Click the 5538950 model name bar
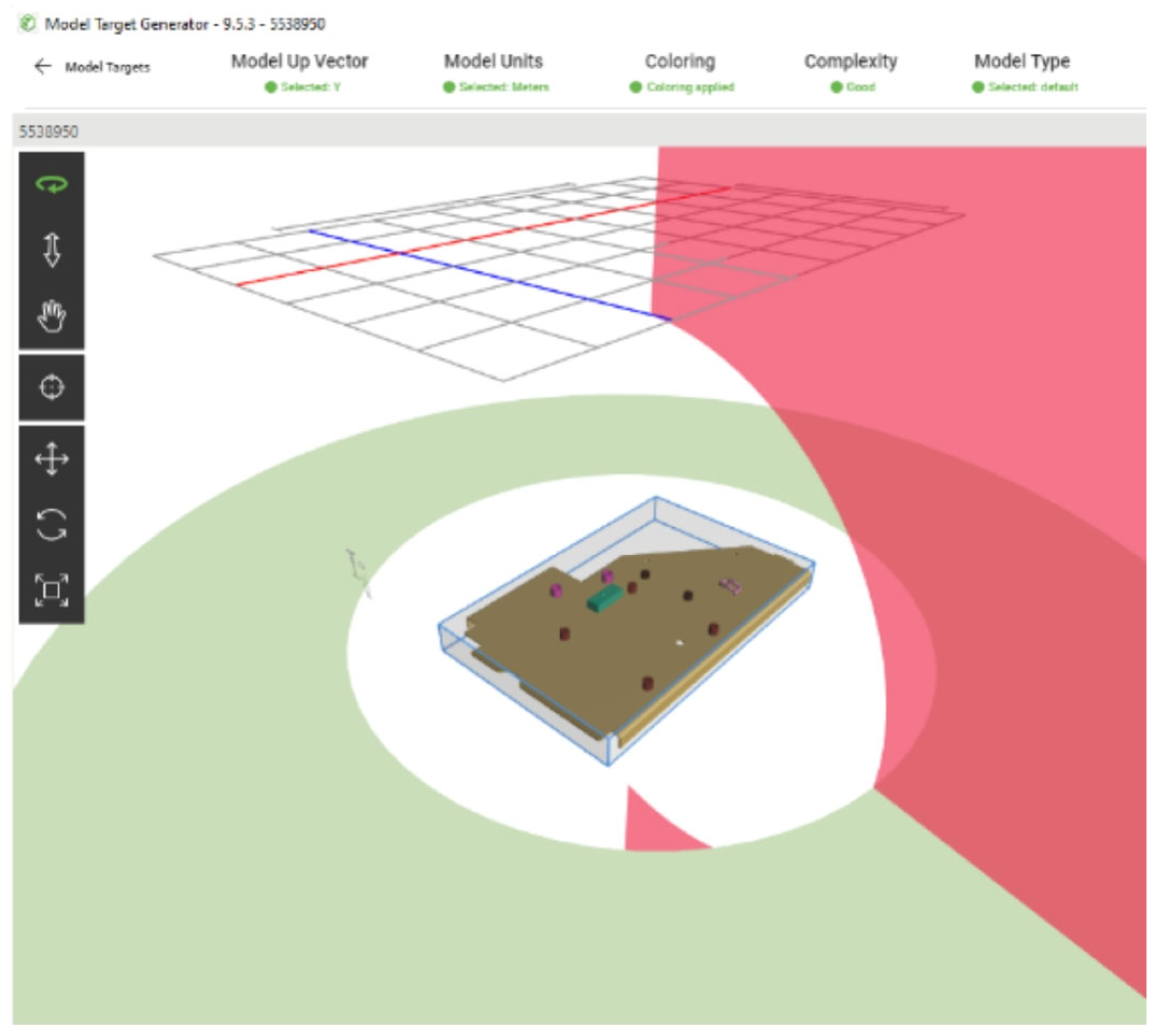The image size is (1159, 1036). click(x=49, y=132)
